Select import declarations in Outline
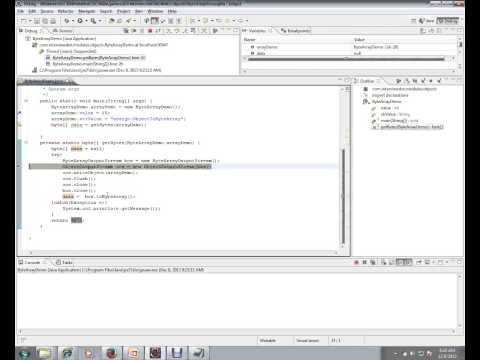The width and height of the screenshot is (480, 360). 390,95
